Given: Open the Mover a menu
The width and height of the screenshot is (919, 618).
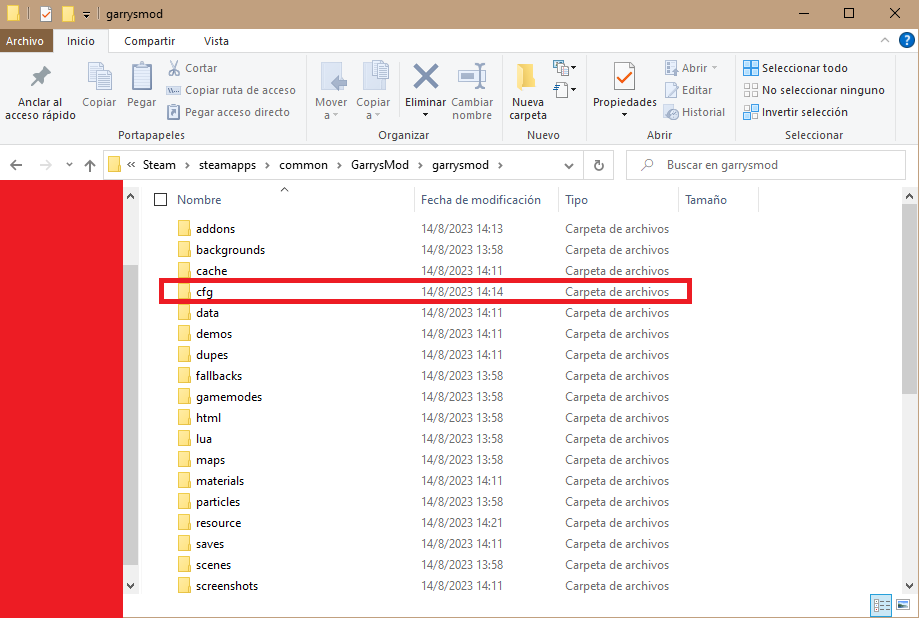Looking at the screenshot, I should pos(331,91).
